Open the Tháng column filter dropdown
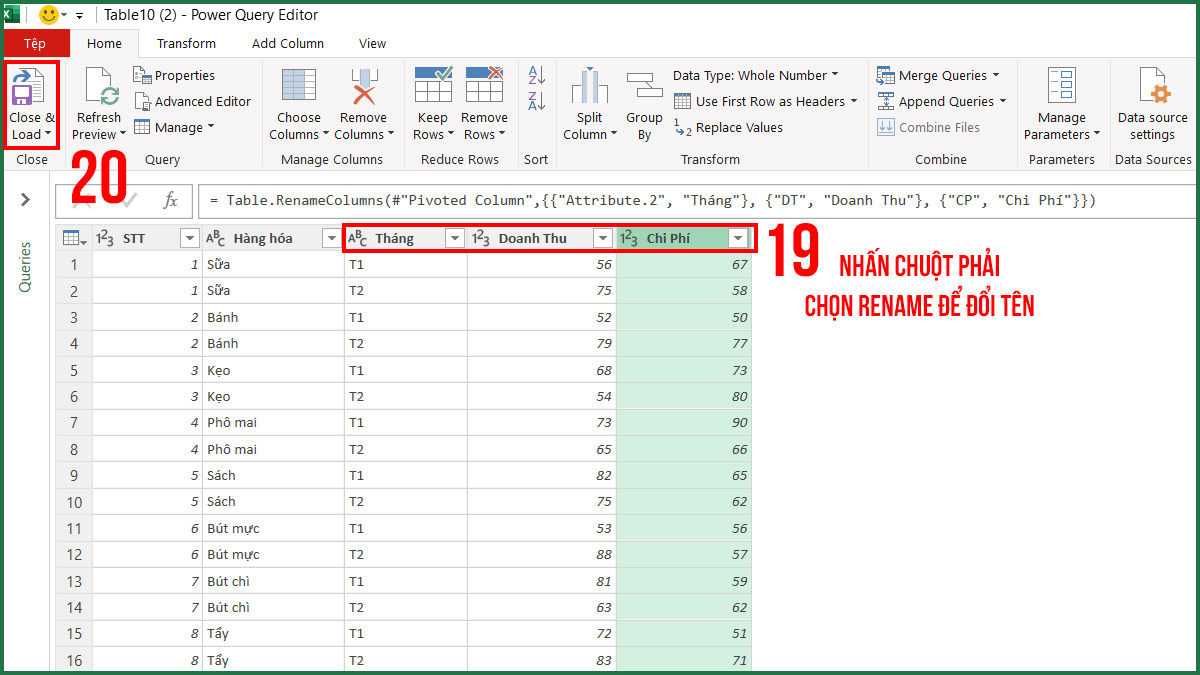Viewport: 1200px width, 675px height. (x=455, y=238)
